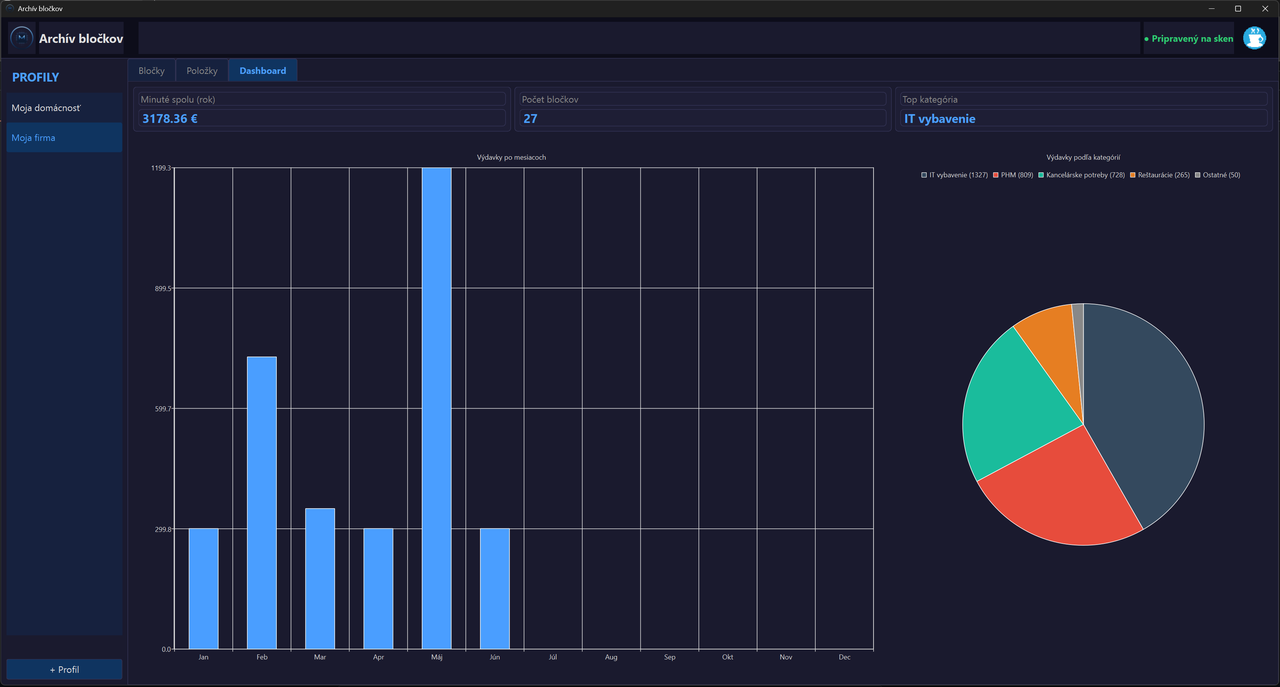The width and height of the screenshot is (1280, 687).
Task: Click the IT vybavenie top category value
Action: tap(940, 119)
